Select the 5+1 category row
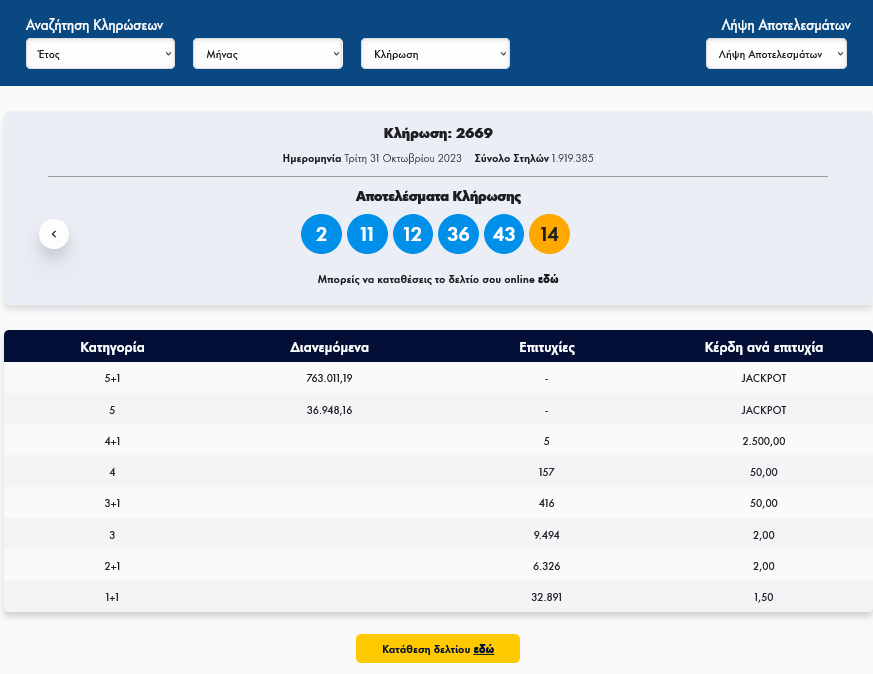 [113, 379]
